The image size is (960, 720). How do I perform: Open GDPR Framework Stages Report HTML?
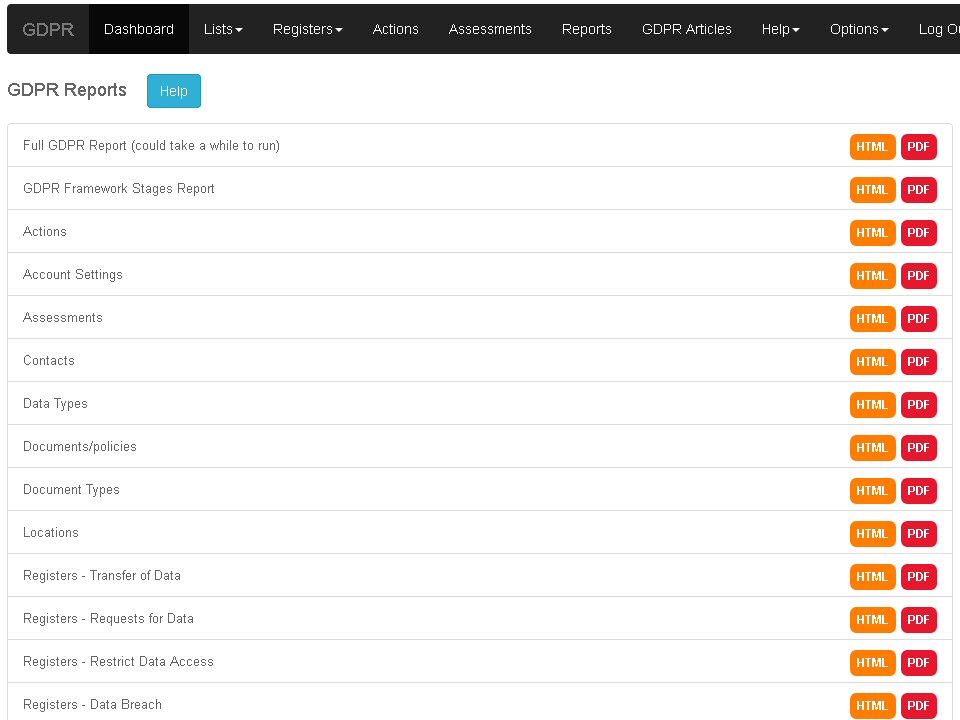coord(872,190)
